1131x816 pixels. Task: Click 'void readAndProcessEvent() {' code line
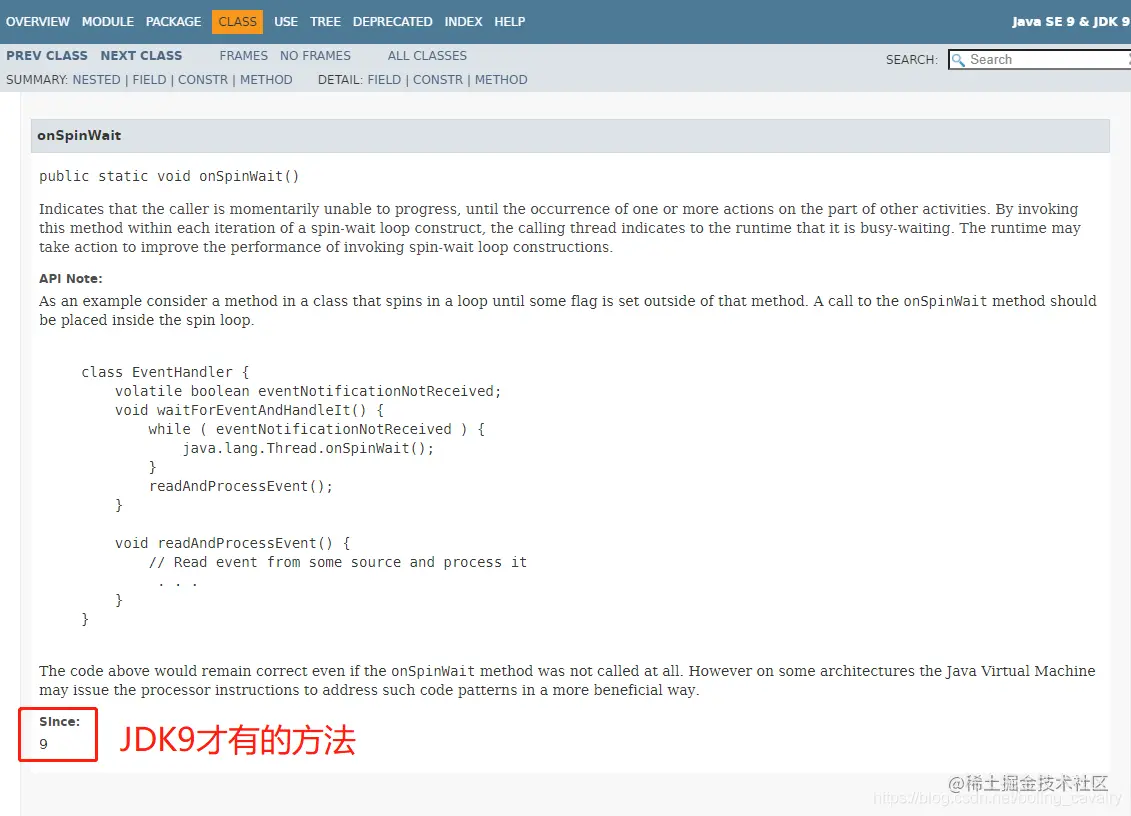232,543
